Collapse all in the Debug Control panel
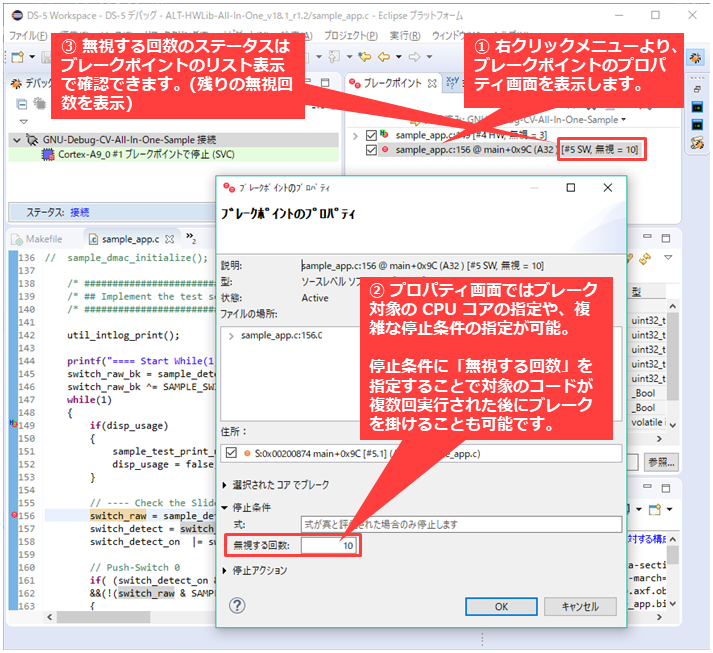713x653 pixels. [21, 104]
